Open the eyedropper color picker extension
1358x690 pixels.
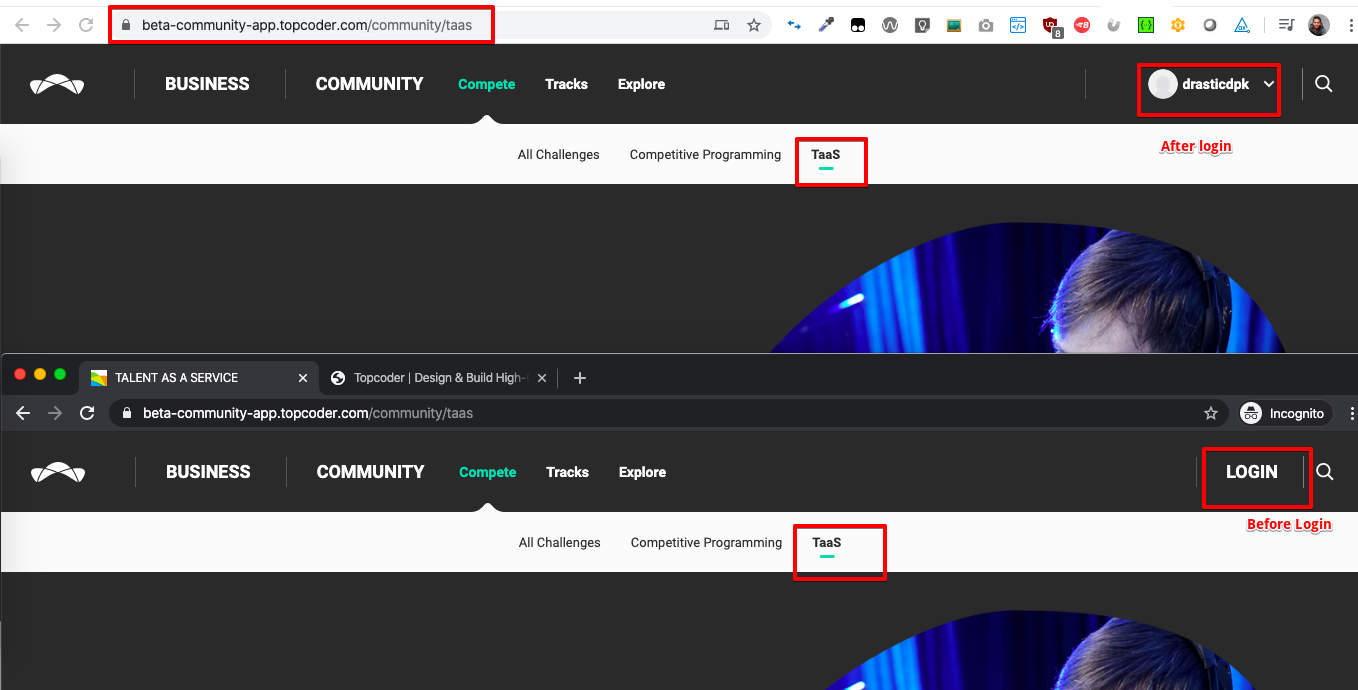tap(826, 25)
